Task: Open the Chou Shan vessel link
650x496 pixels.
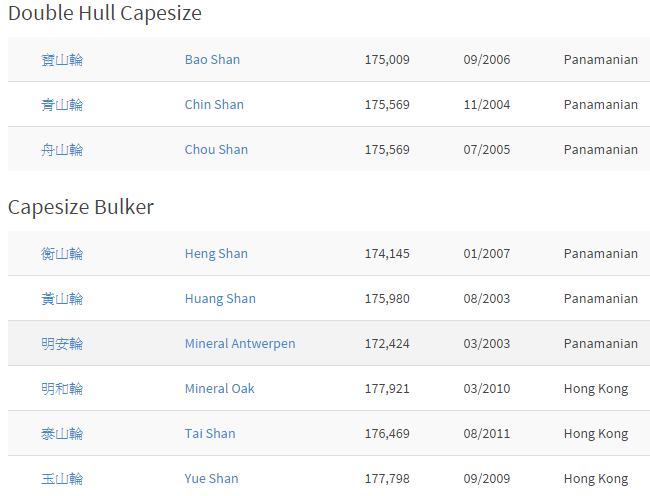Action: pyautogui.click(x=216, y=150)
